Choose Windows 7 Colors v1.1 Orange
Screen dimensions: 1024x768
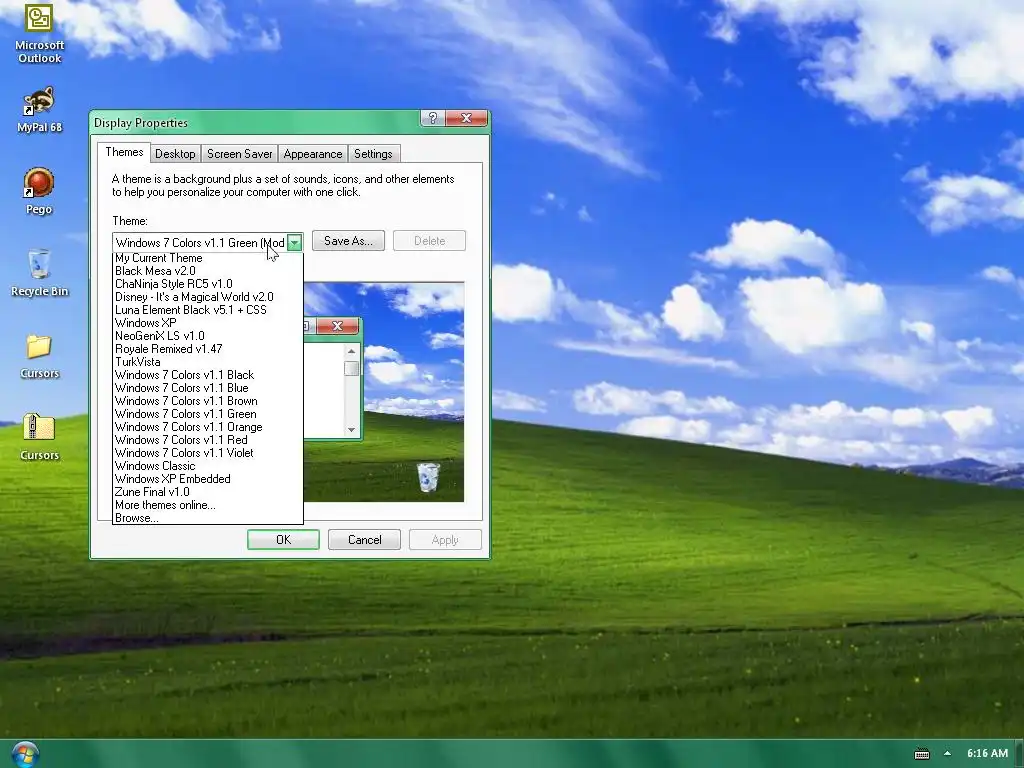point(208,427)
